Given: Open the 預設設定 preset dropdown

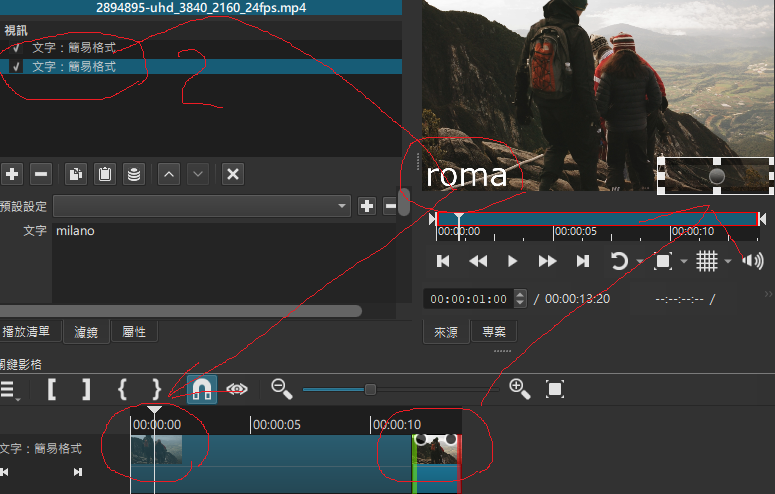Looking at the screenshot, I should 200,206.
